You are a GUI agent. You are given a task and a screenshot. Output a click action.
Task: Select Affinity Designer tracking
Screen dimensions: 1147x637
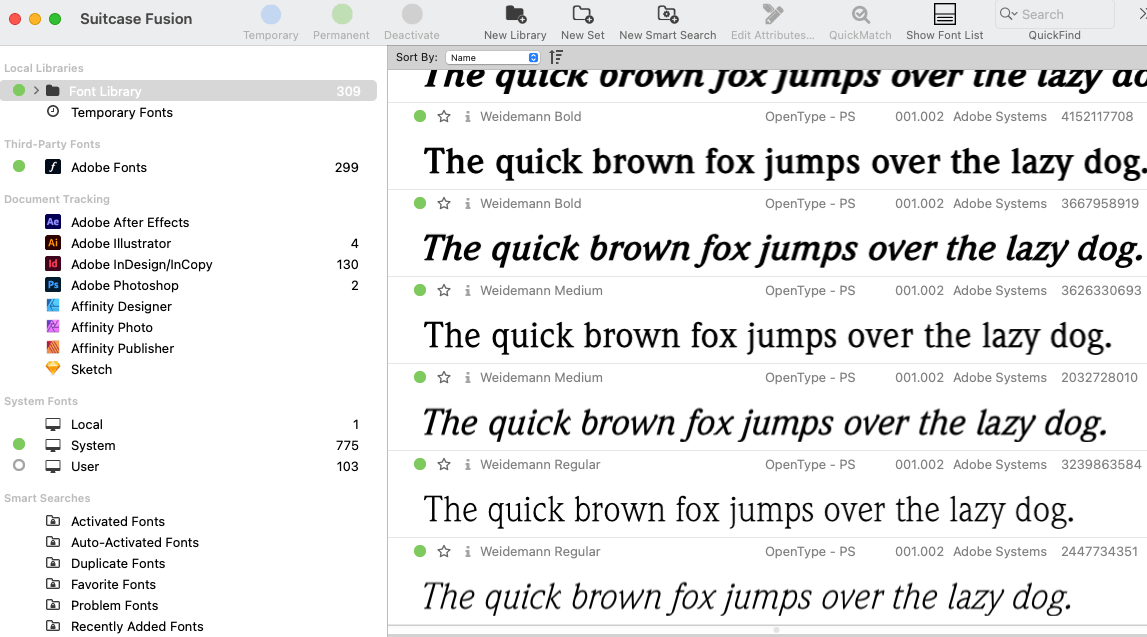tap(121, 306)
